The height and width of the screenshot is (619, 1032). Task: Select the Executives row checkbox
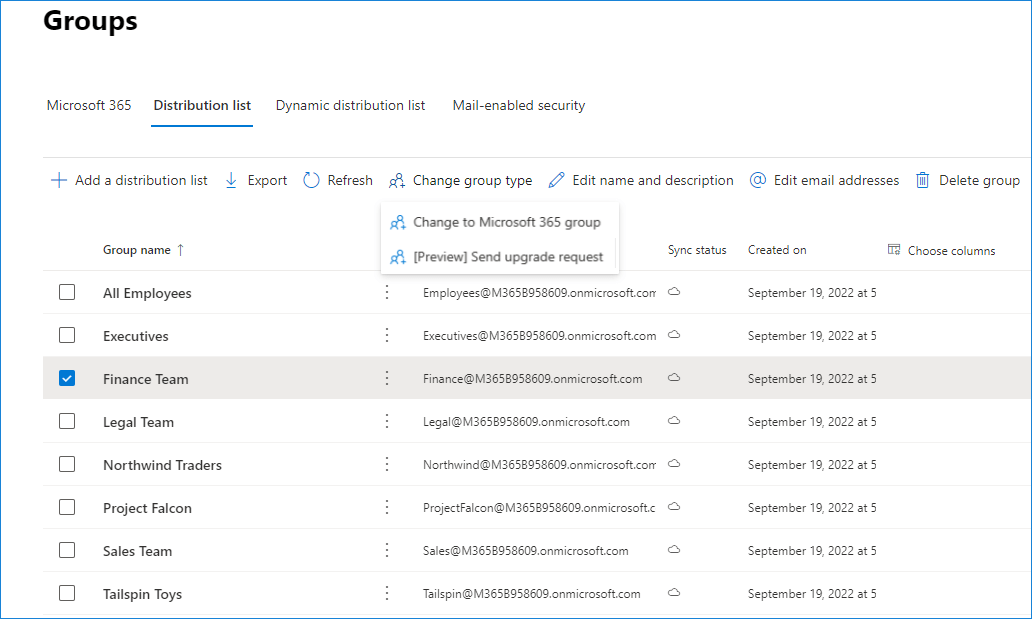[67, 335]
